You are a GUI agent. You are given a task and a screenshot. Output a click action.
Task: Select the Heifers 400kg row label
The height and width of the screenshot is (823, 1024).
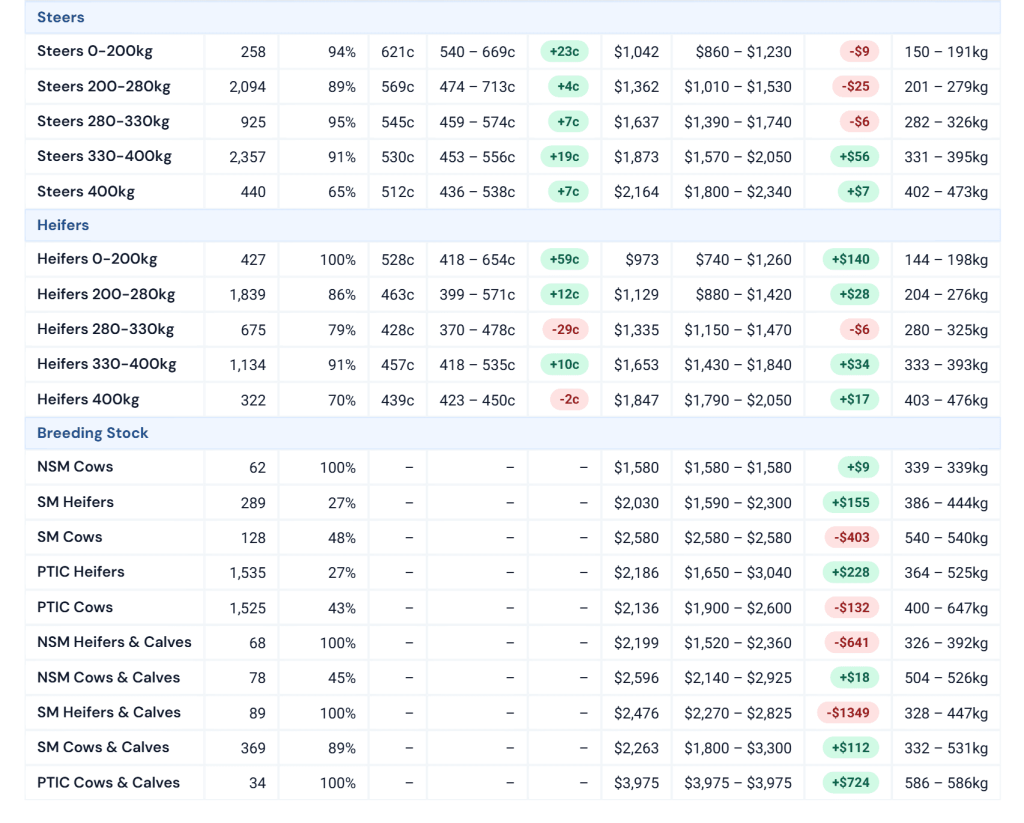click(x=88, y=399)
